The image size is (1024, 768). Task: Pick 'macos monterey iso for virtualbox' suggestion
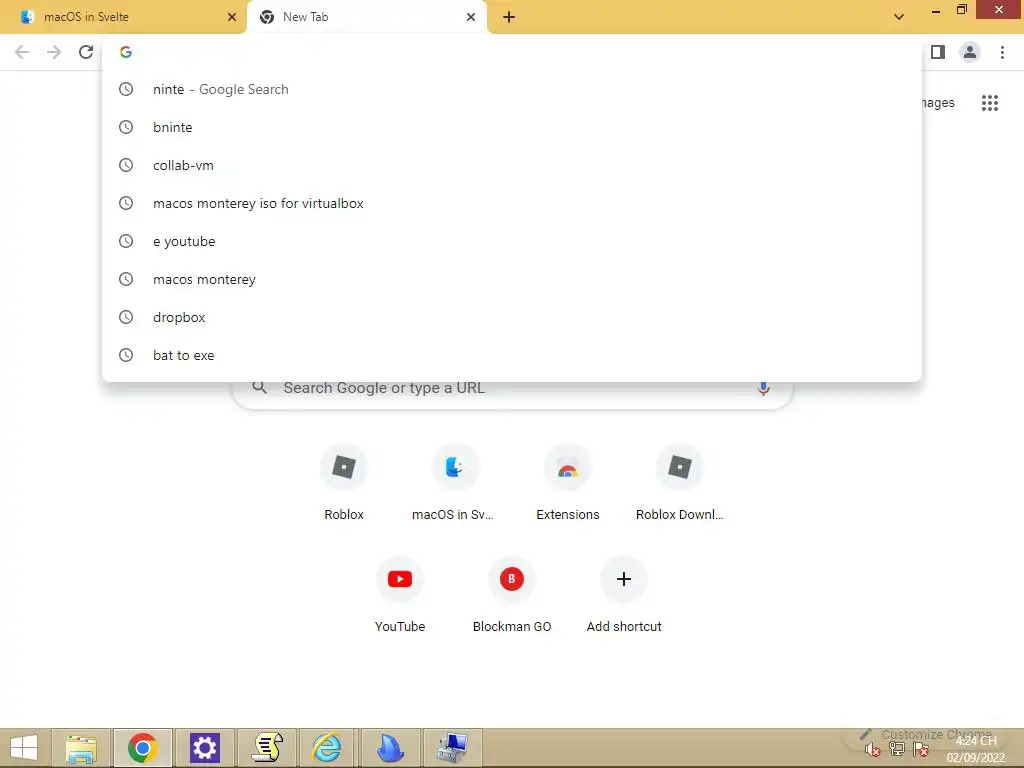tap(512, 203)
